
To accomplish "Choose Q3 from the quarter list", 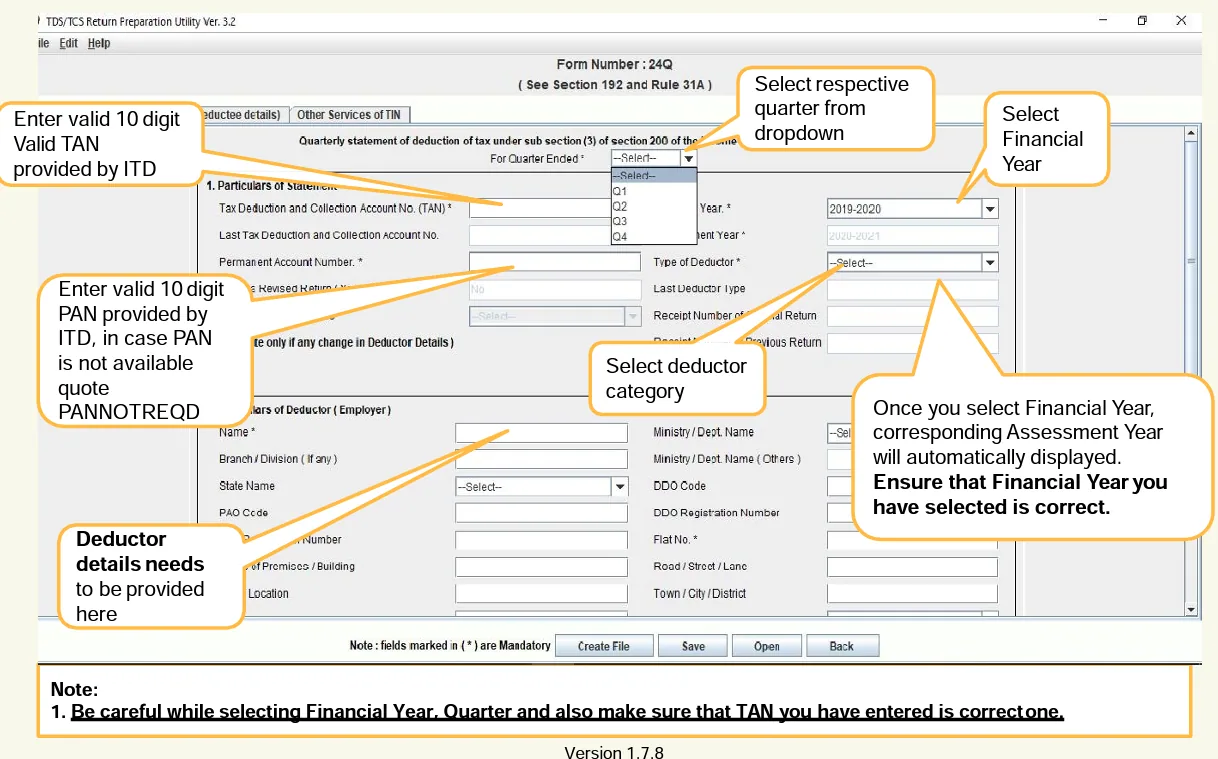I will pos(653,221).
